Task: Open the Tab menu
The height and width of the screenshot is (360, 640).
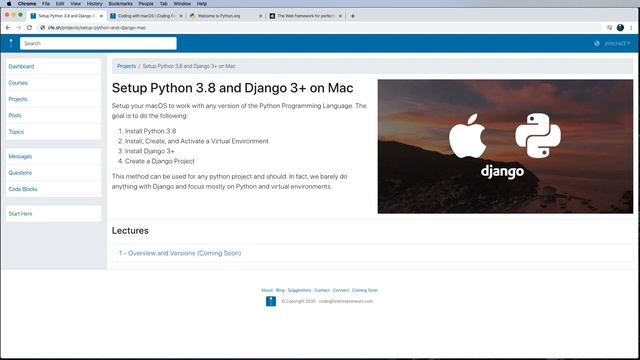Action: pyautogui.click(x=164, y=4)
